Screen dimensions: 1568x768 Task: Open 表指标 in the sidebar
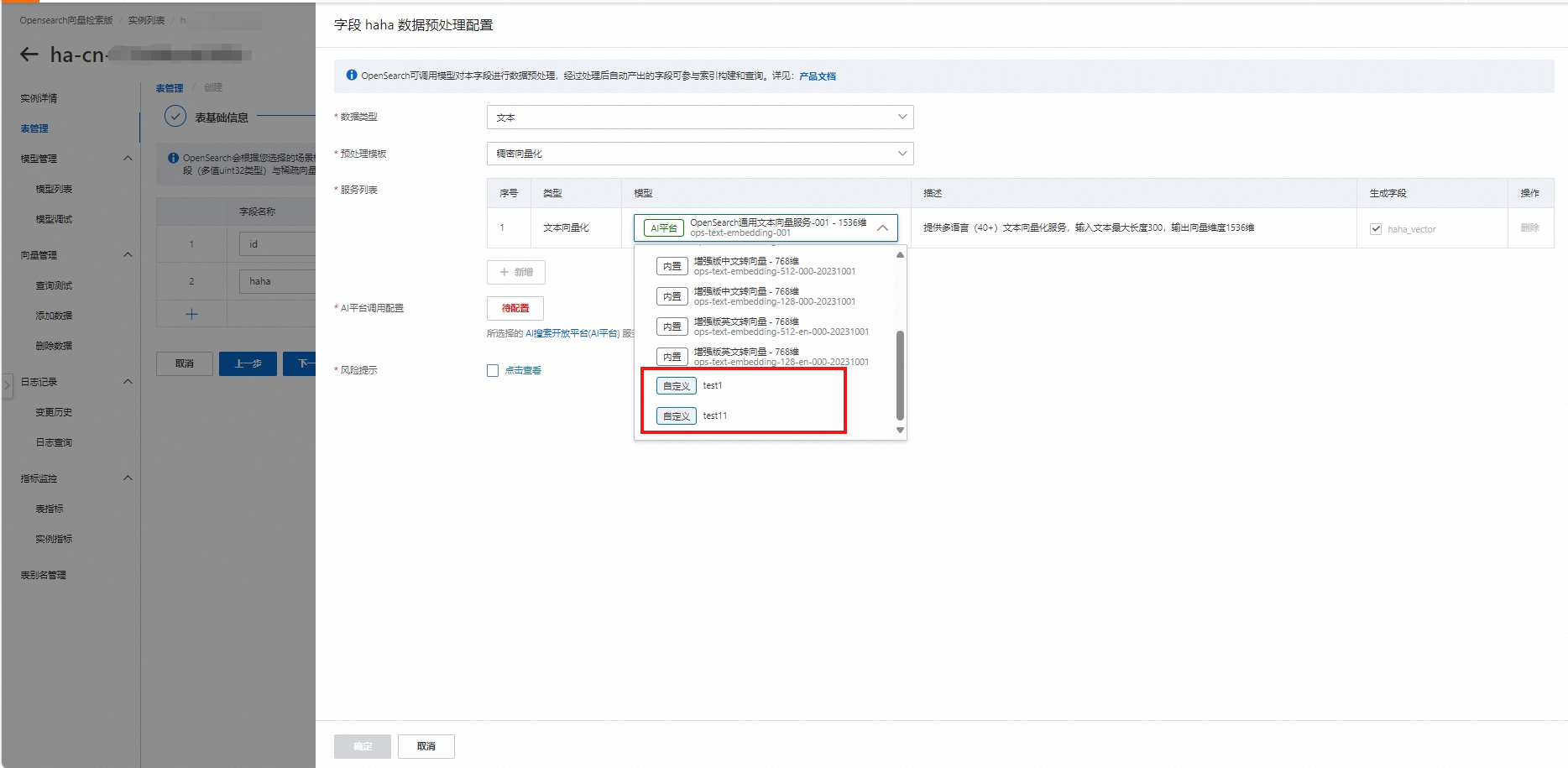[x=50, y=509]
